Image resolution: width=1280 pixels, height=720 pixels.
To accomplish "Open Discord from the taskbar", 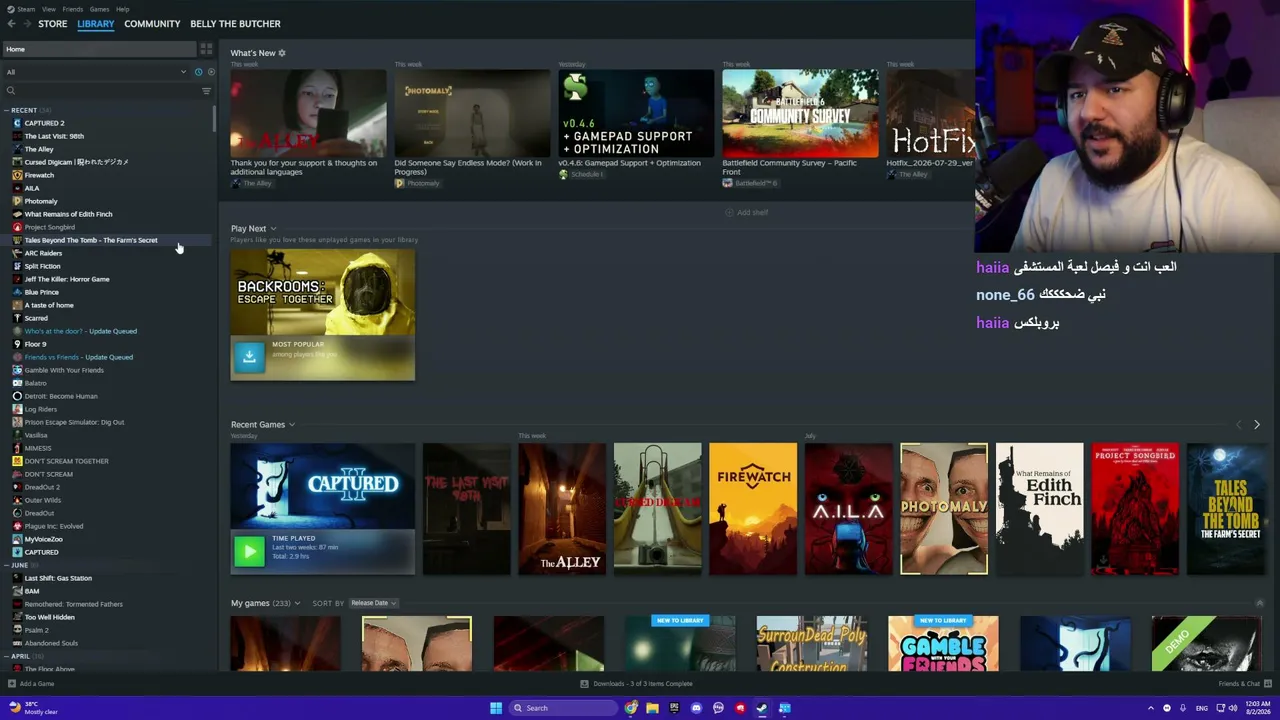I will click(696, 708).
